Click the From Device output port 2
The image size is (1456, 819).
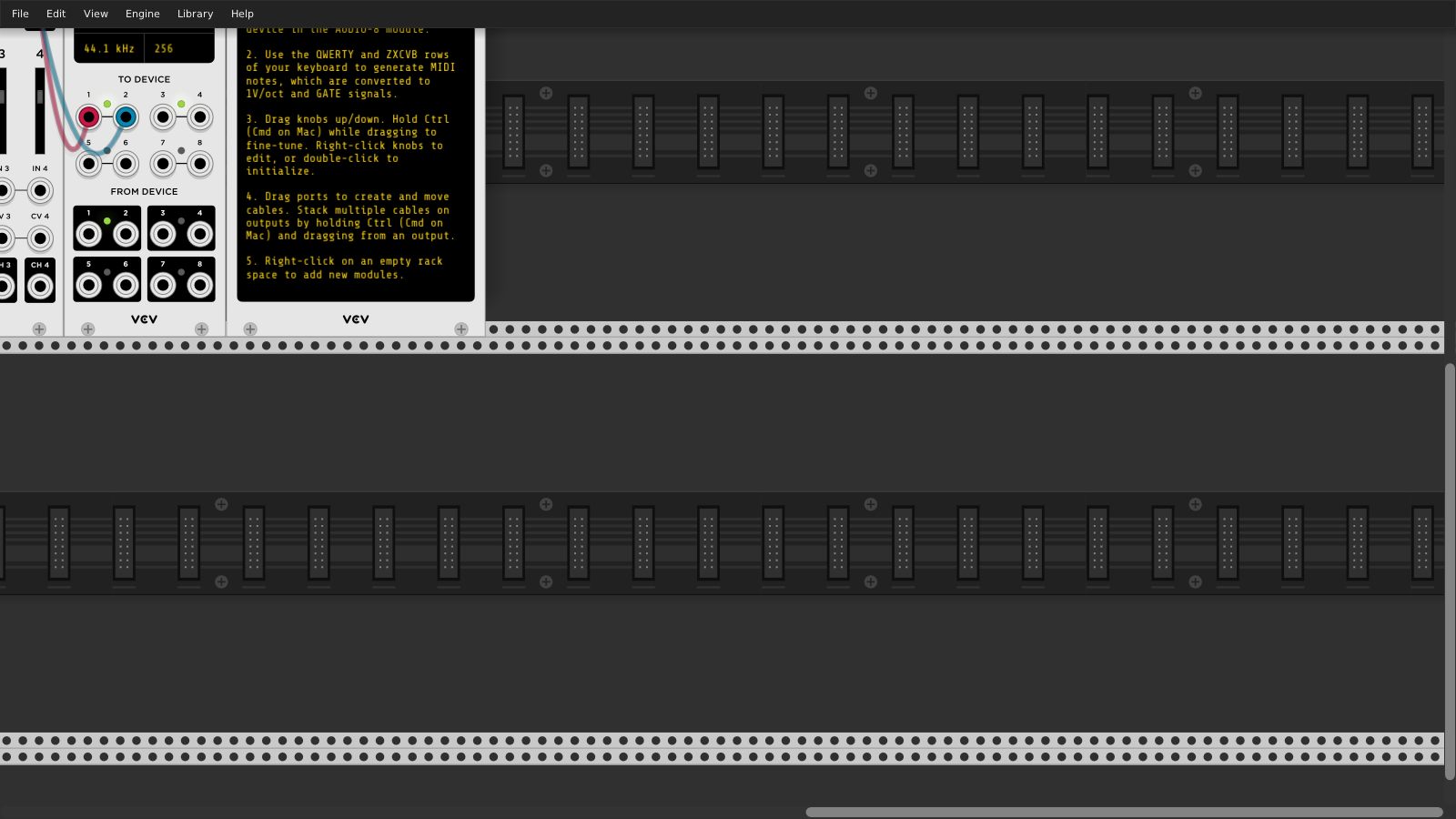[126, 234]
